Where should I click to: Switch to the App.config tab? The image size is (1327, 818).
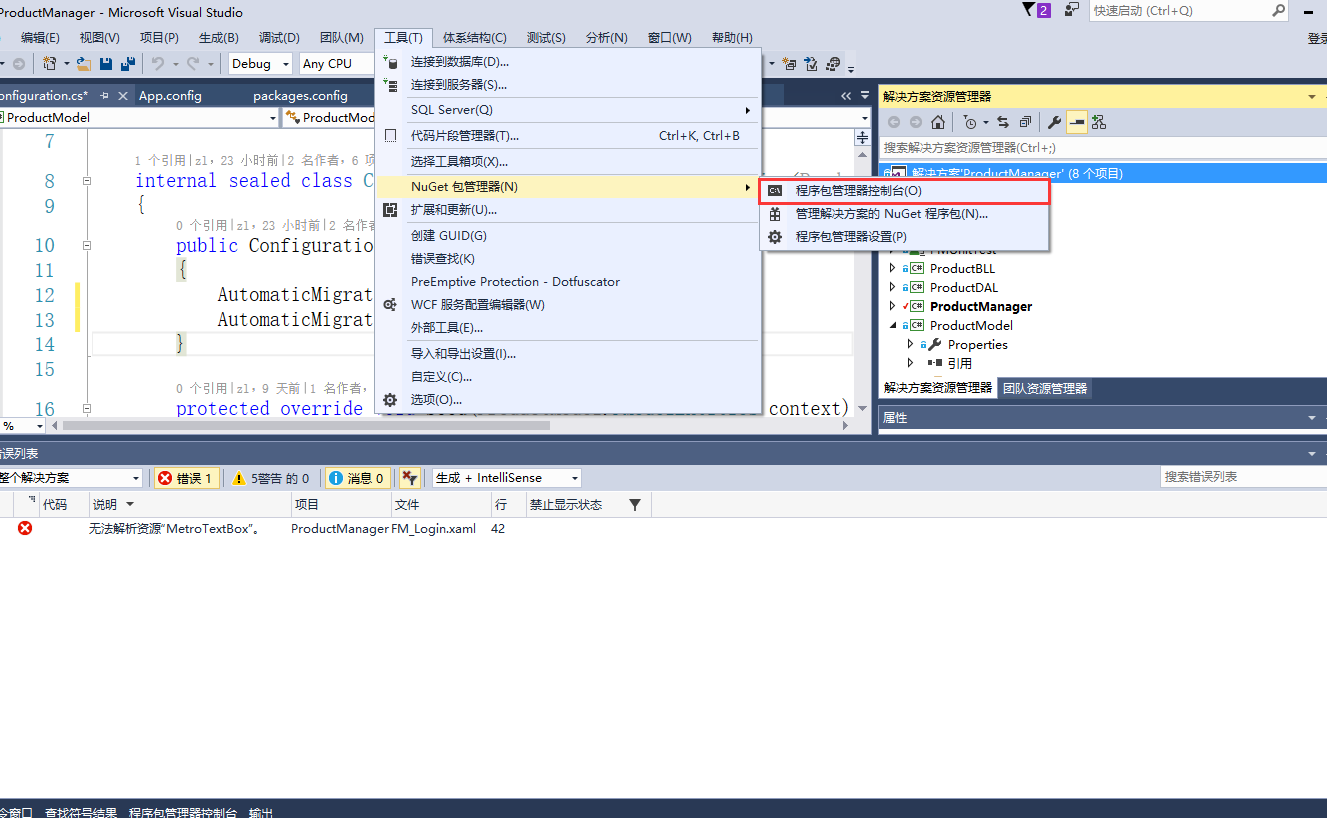click(x=170, y=96)
